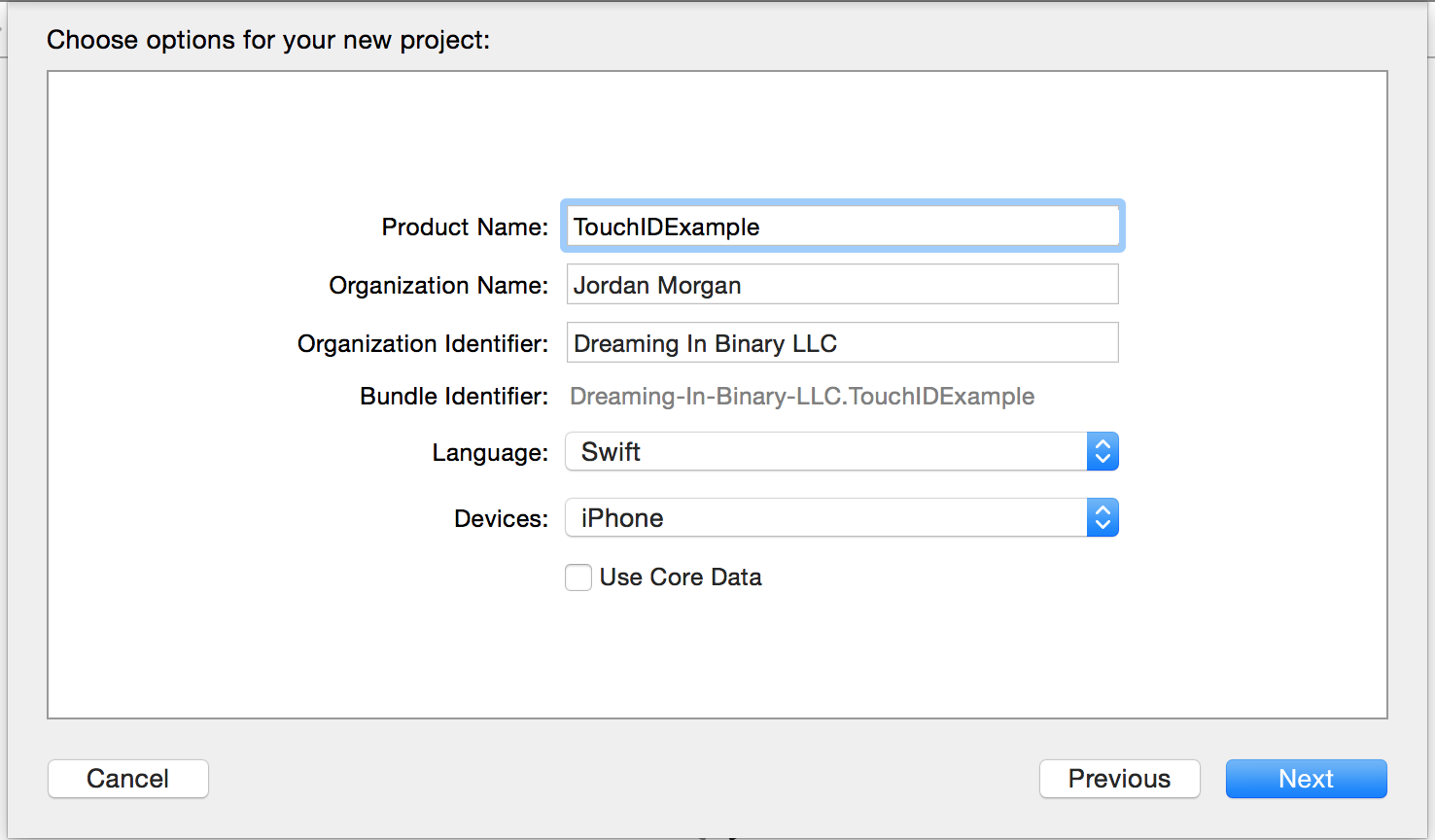The height and width of the screenshot is (840, 1435).
Task: Click the Cancel button
Action: click(x=127, y=778)
